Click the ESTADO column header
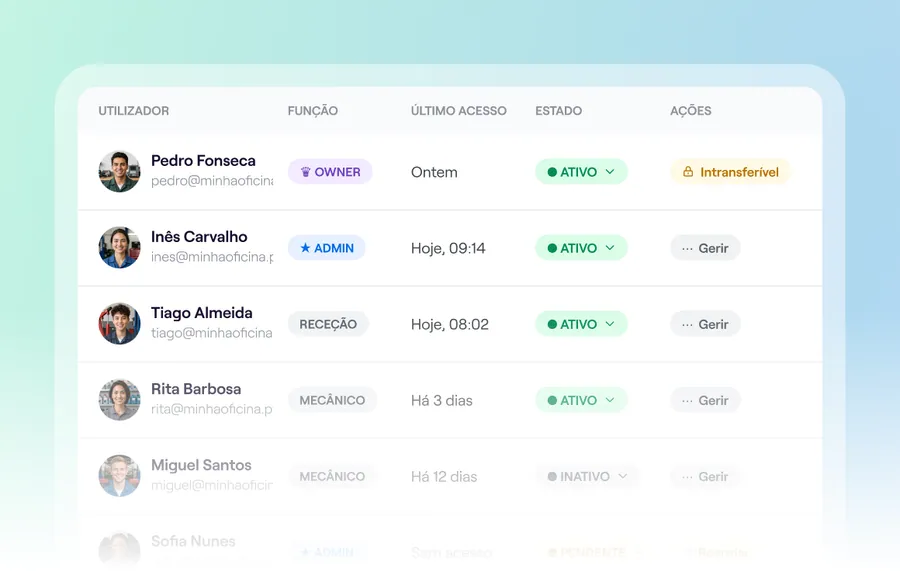Screen dimensions: 900x571 coord(558,111)
